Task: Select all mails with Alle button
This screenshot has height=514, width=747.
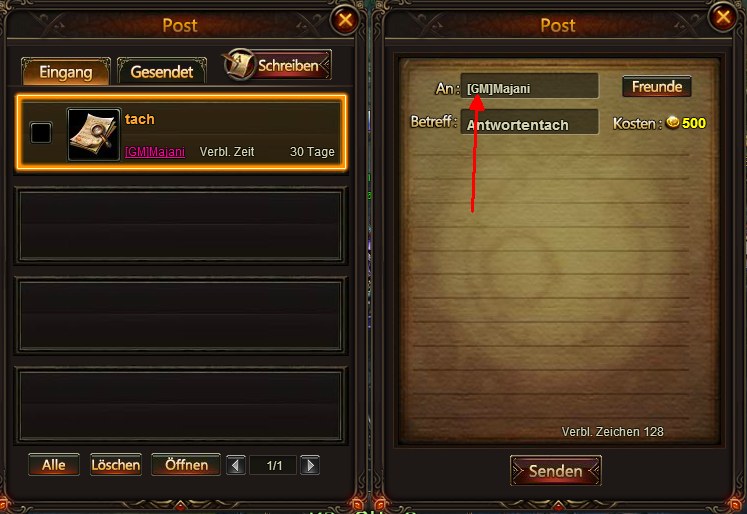Action: pos(54,464)
